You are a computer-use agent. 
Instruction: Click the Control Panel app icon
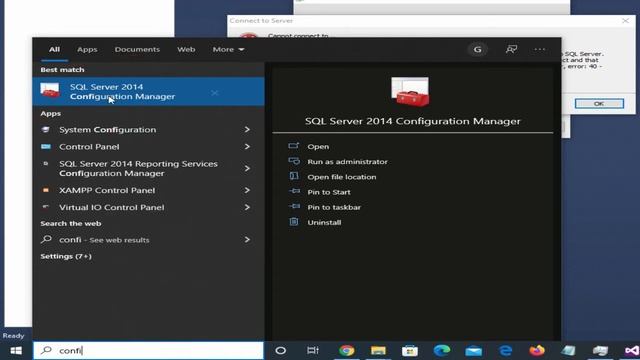46,147
